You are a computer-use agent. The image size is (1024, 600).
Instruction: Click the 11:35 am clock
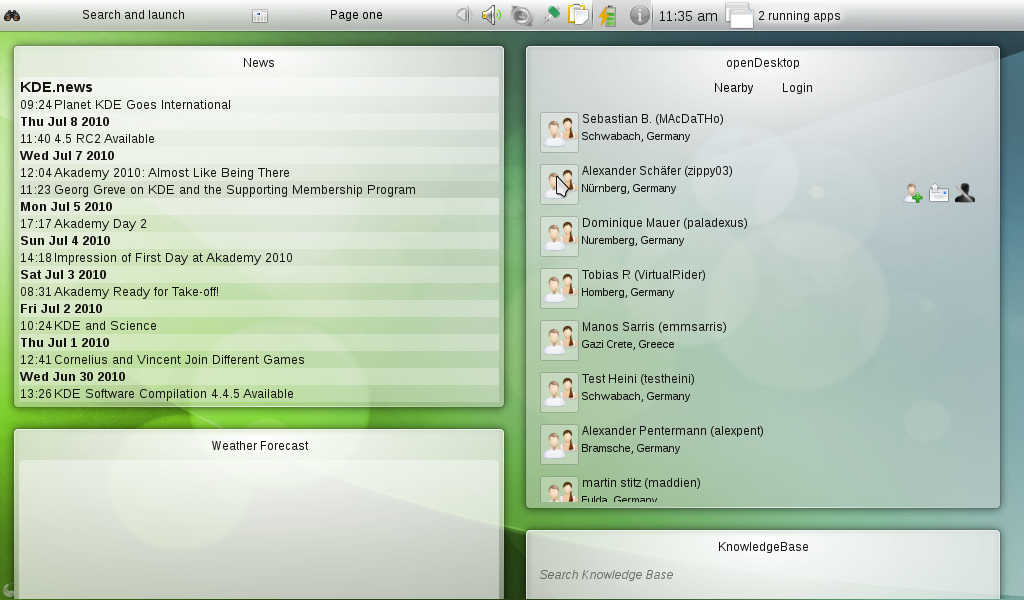click(x=688, y=15)
